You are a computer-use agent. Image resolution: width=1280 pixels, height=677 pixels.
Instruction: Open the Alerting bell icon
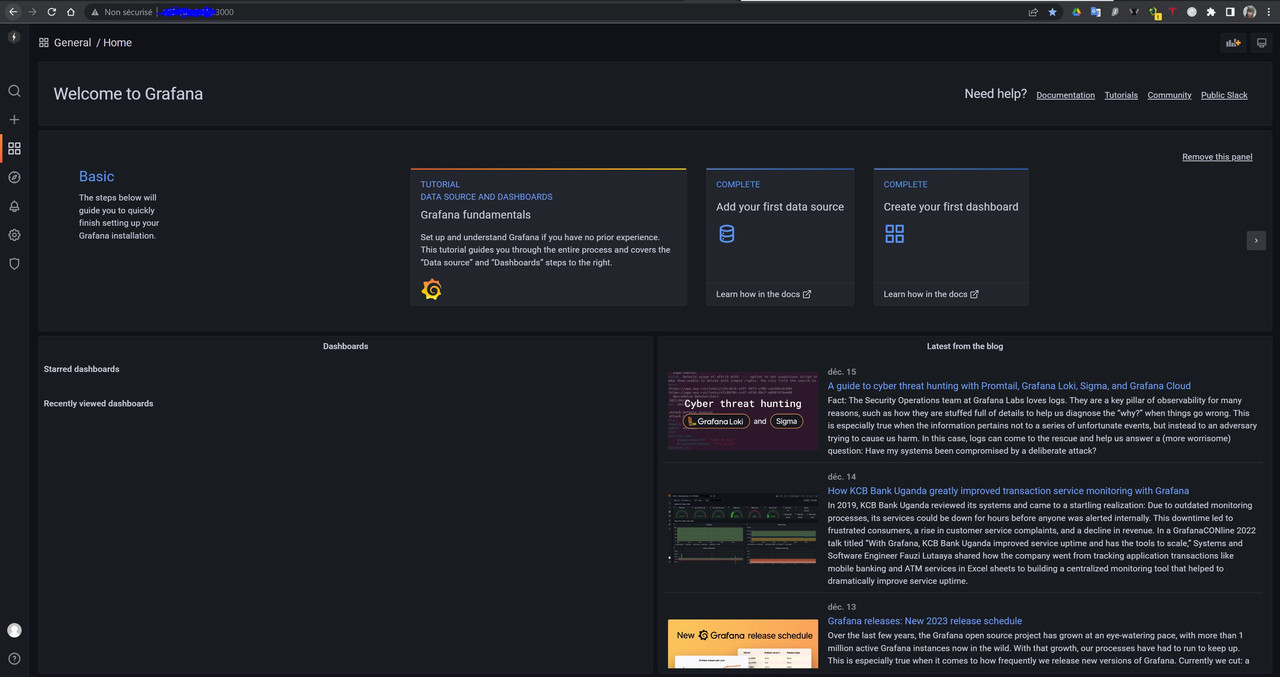coord(14,207)
